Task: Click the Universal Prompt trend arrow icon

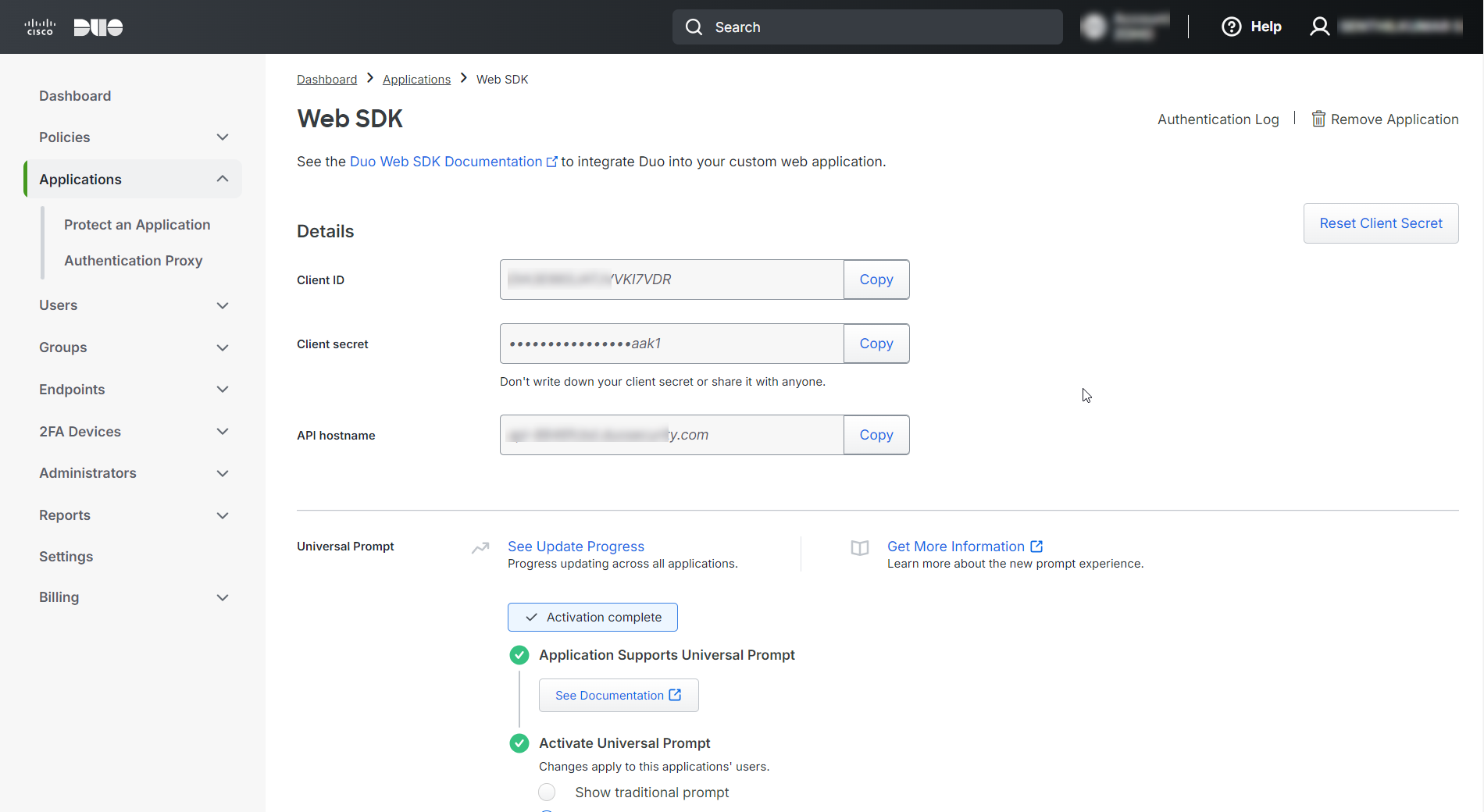Action: coord(480,548)
